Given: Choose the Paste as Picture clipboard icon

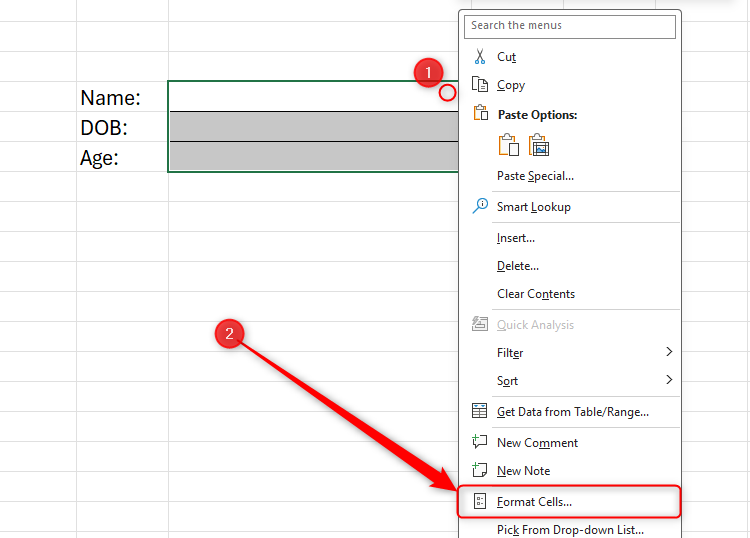Looking at the screenshot, I should (x=540, y=145).
